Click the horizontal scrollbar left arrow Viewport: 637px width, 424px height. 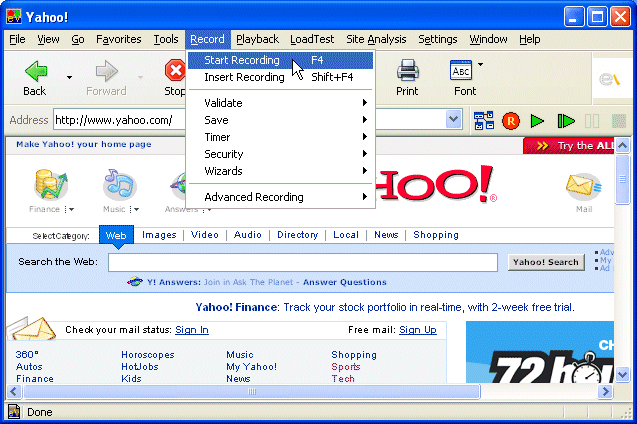pos(14,392)
